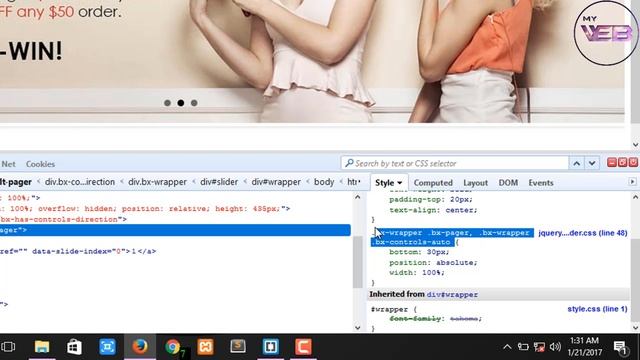Switch to the Net panel
640x360 pixels.
pos(8,164)
